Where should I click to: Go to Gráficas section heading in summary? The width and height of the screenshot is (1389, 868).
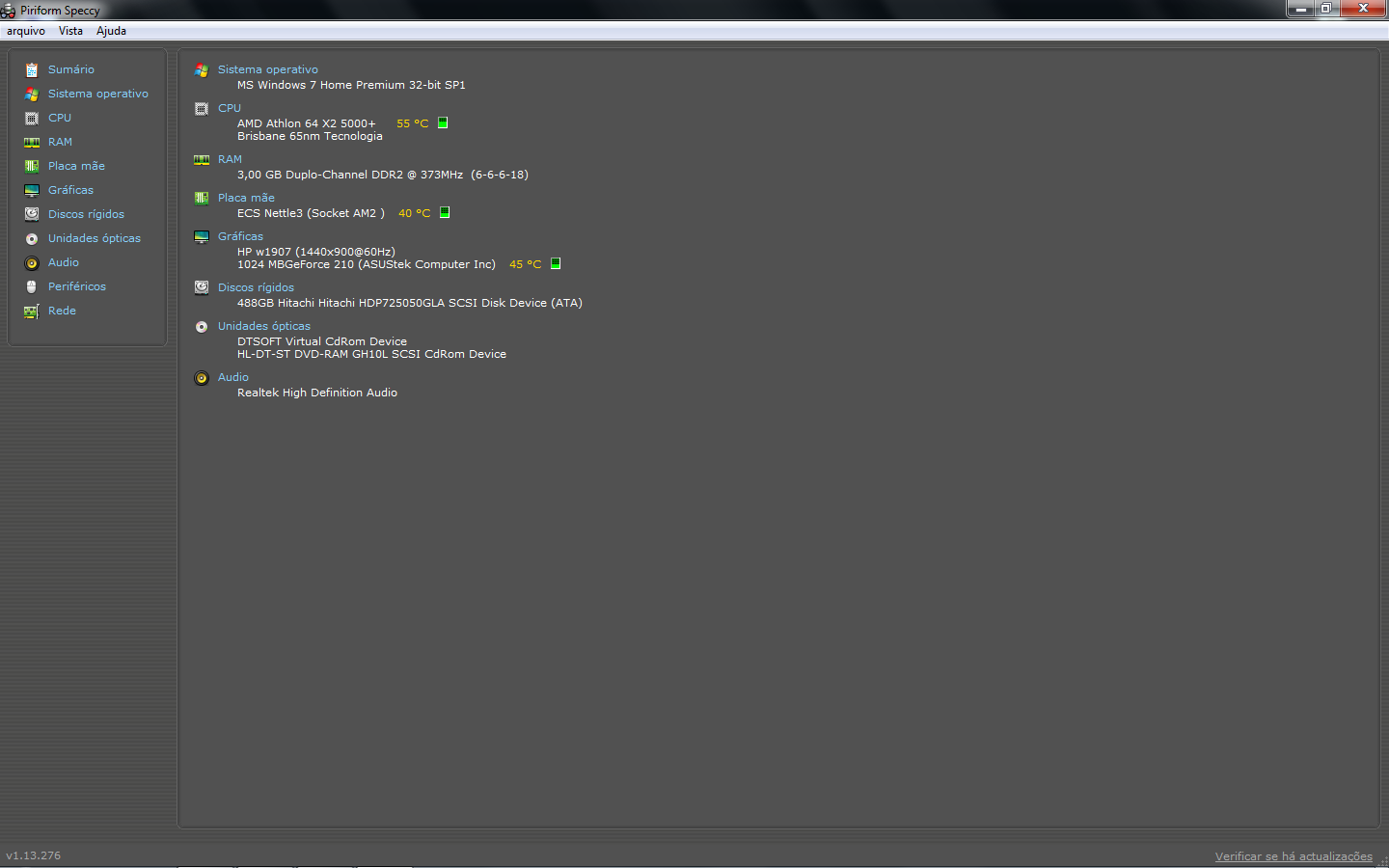240,236
